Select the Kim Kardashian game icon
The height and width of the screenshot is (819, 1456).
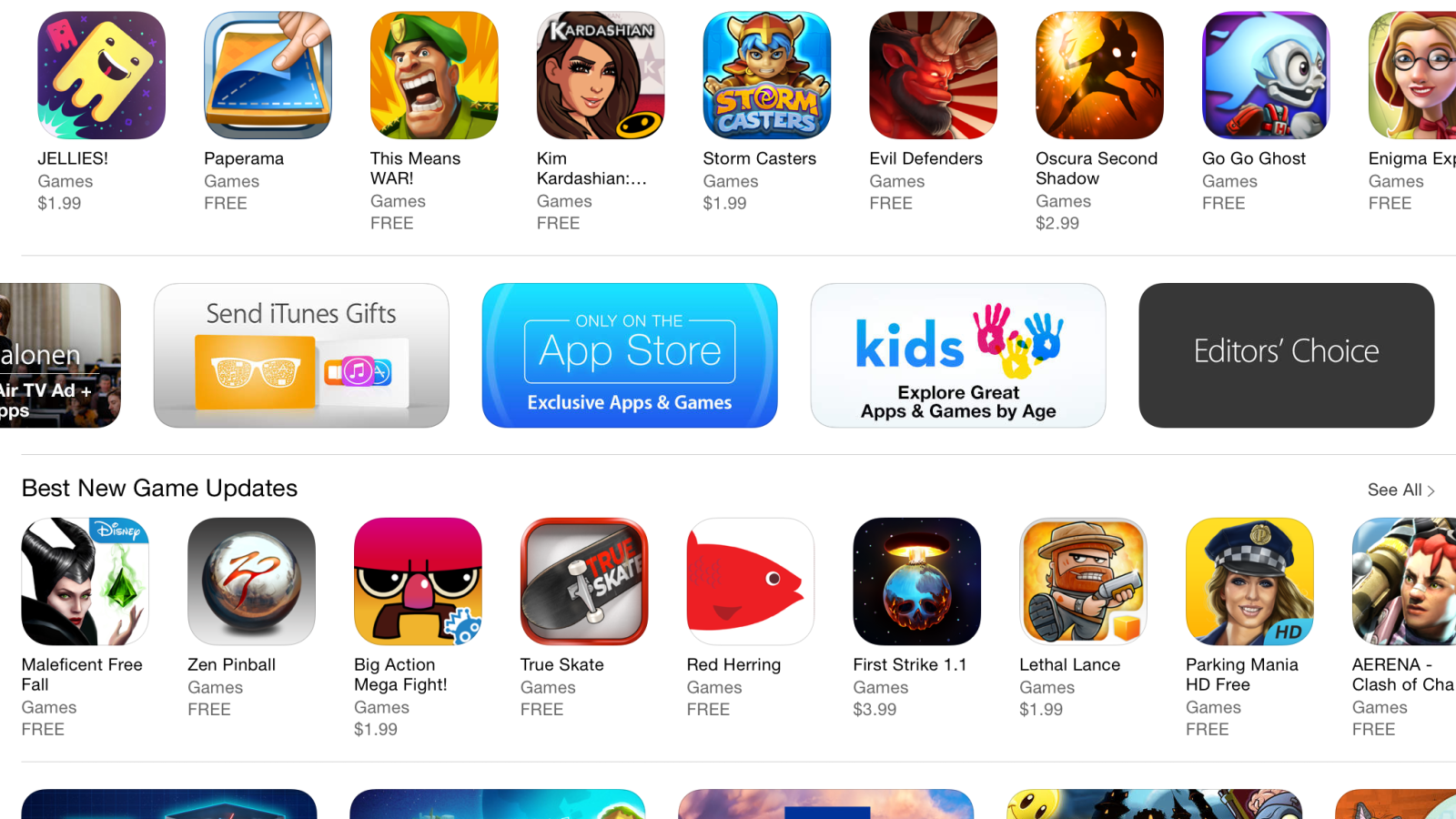pos(601,76)
